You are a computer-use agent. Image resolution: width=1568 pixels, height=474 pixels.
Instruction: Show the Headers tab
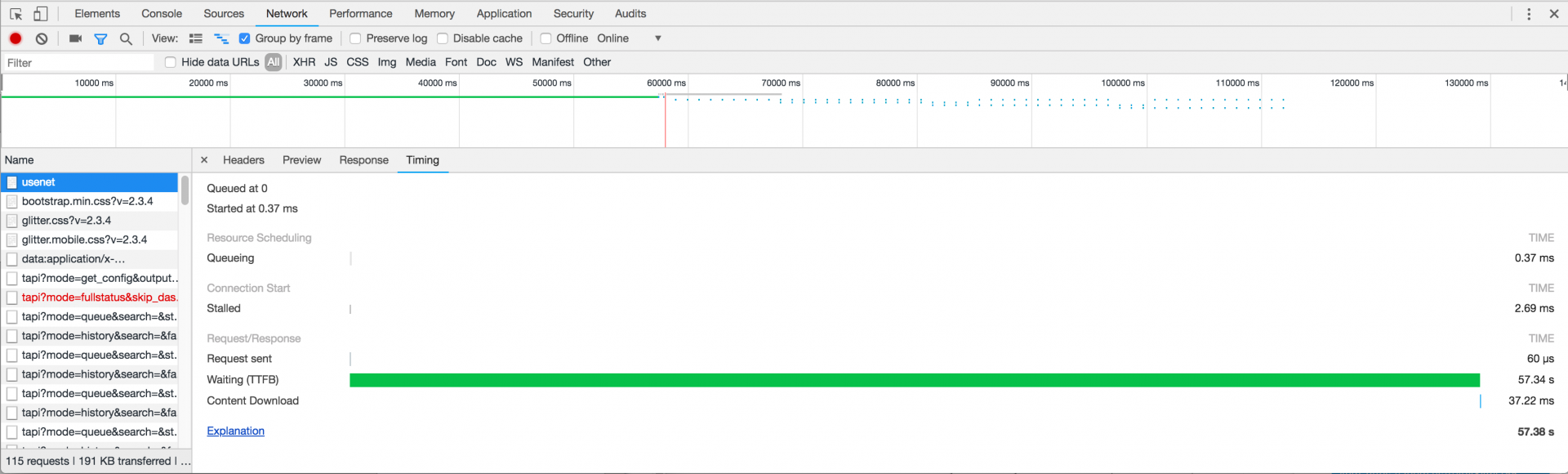243,160
